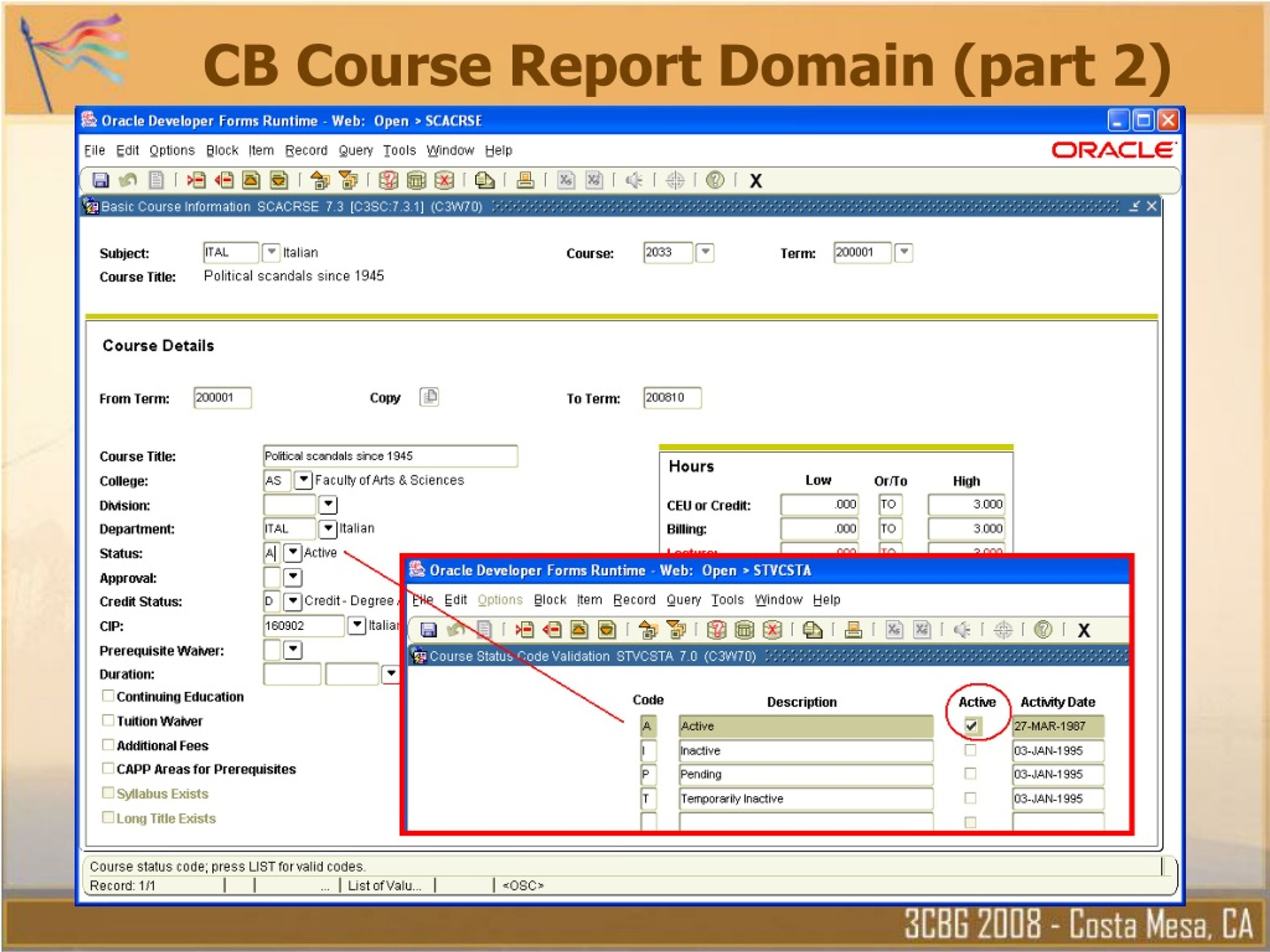Click Previous Block icon in SCACRSE toolbar
The image size is (1270, 952).
click(x=320, y=180)
